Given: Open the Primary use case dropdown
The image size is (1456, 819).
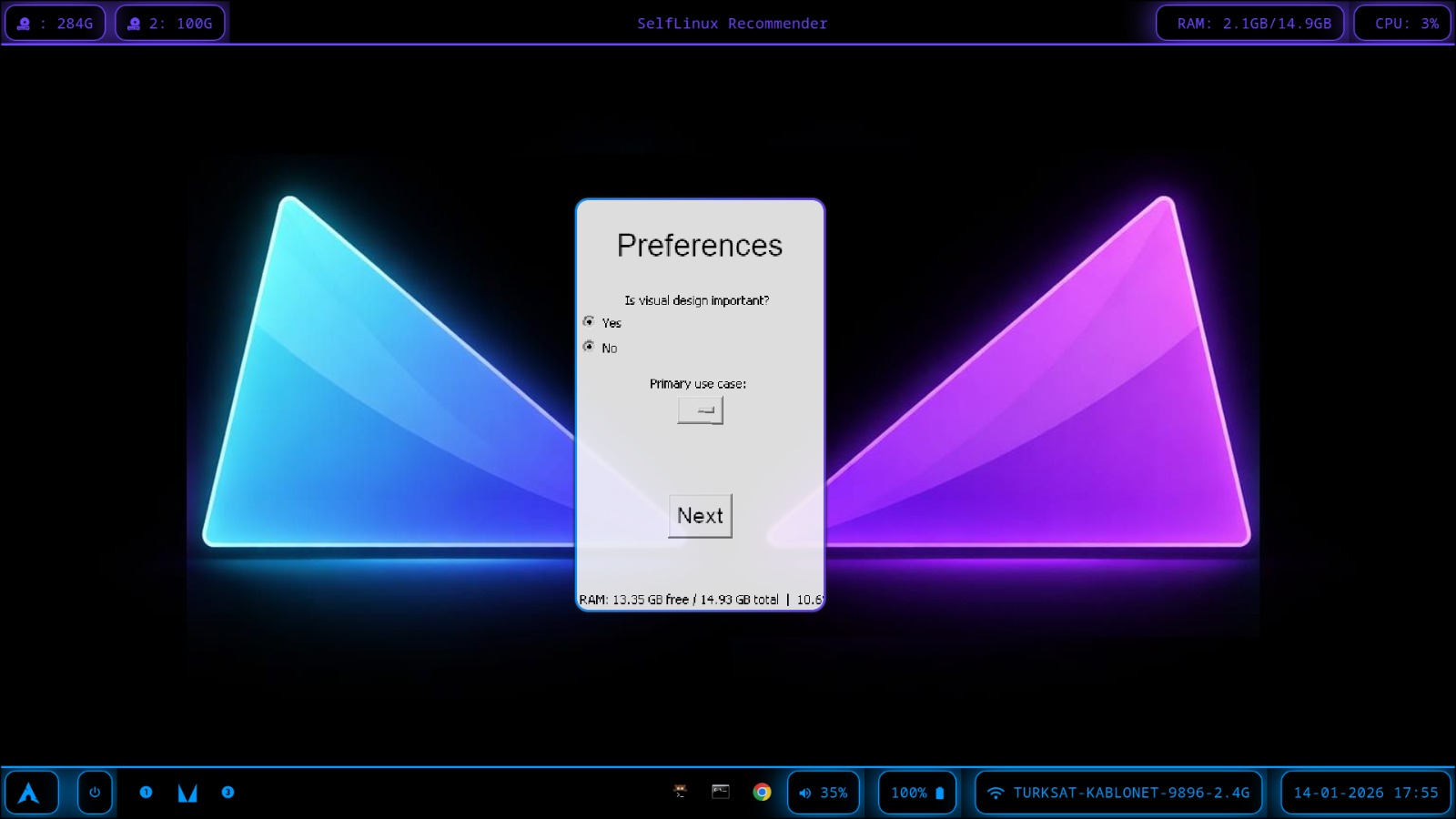Looking at the screenshot, I should click(x=700, y=409).
